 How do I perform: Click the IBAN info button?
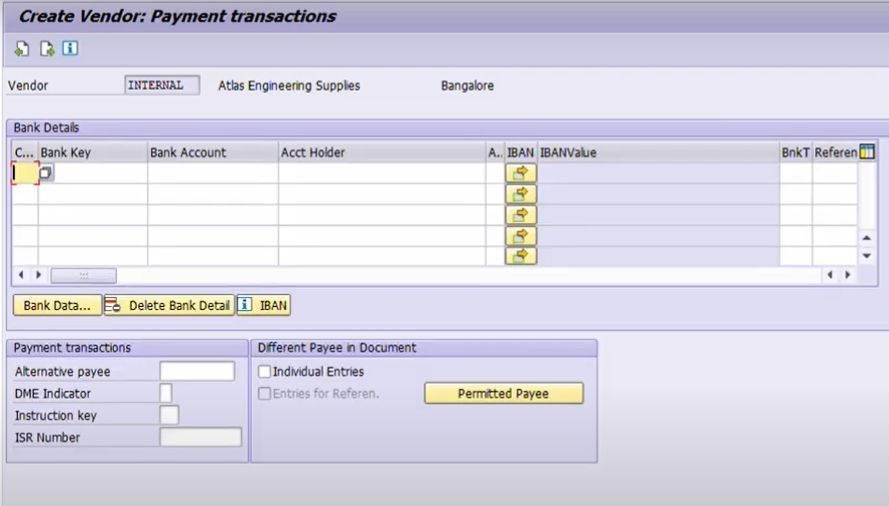pos(264,305)
